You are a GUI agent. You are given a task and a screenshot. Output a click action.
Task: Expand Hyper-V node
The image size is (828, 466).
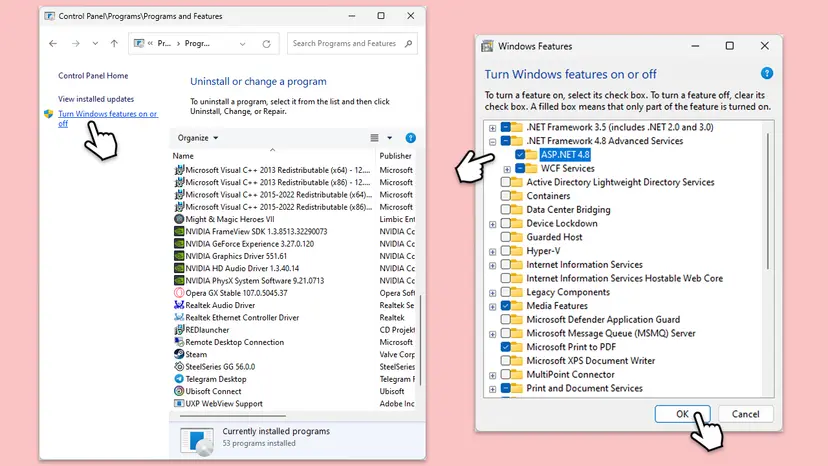click(492, 251)
